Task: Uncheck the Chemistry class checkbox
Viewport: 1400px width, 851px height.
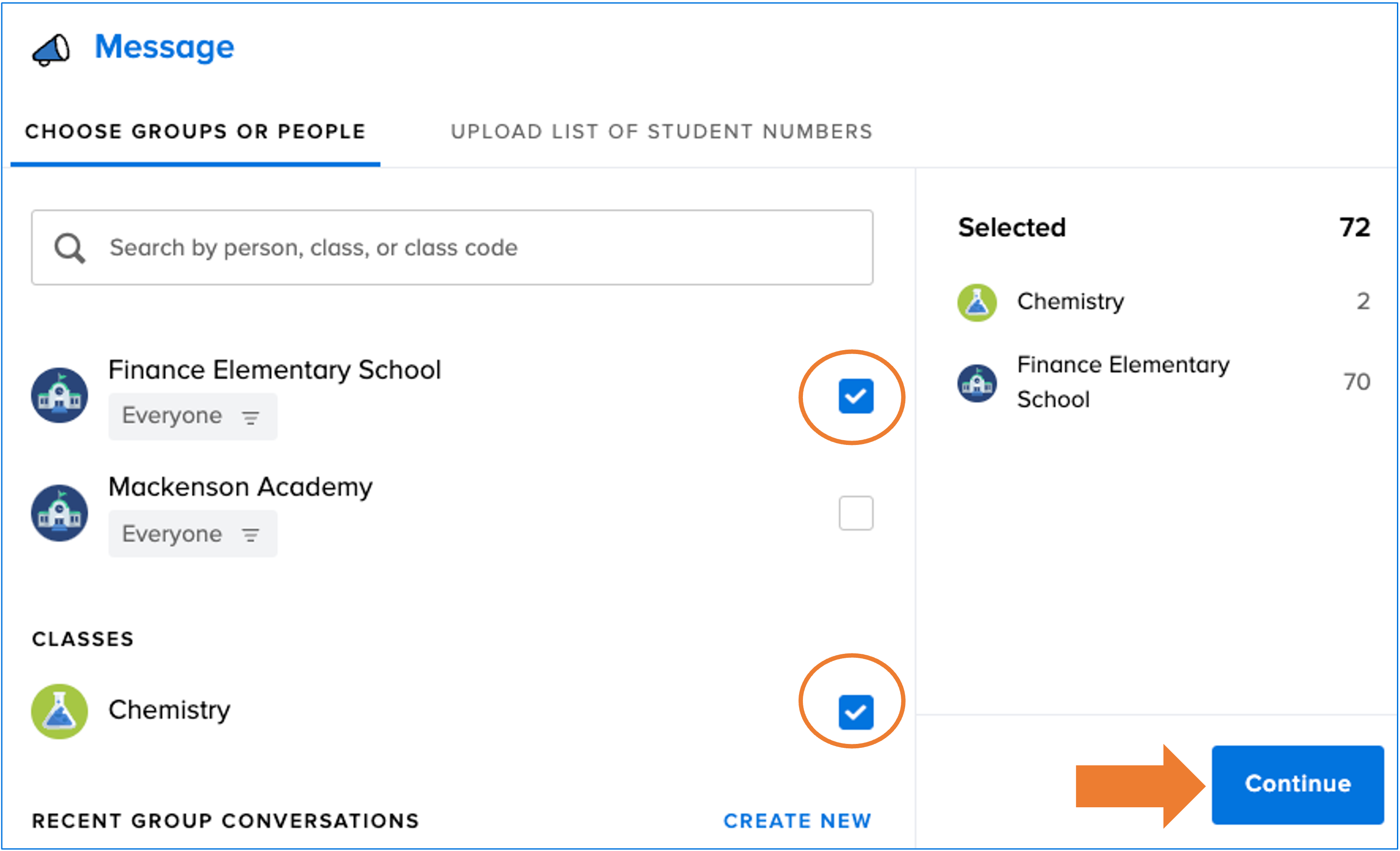Action: [856, 712]
